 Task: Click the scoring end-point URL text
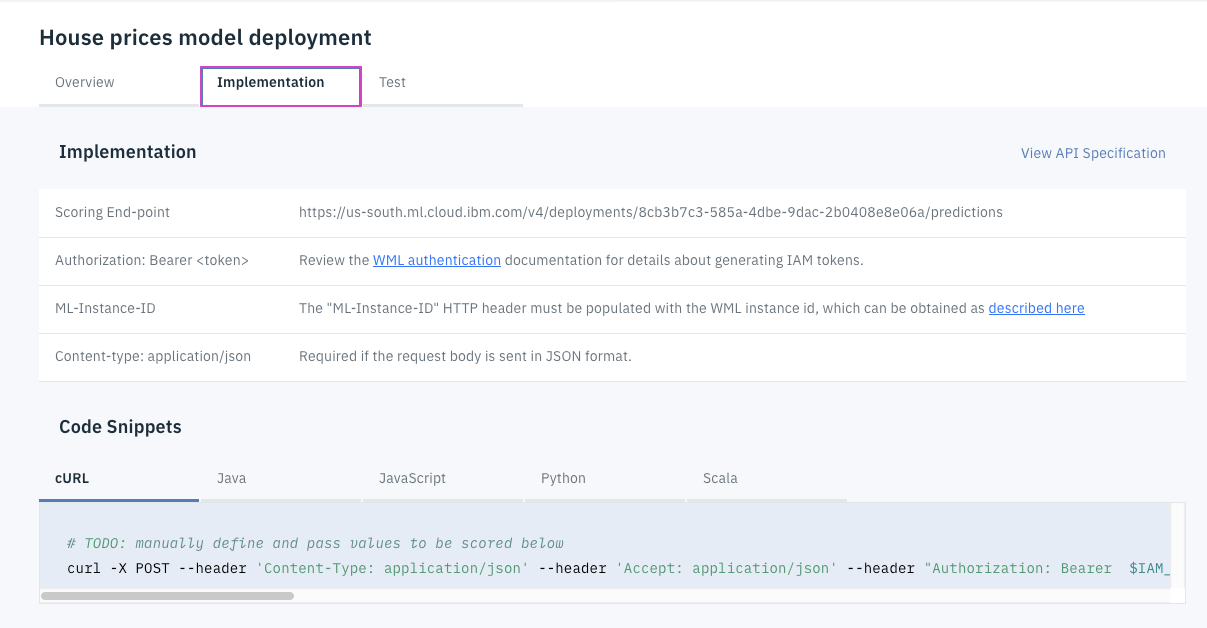(650, 212)
